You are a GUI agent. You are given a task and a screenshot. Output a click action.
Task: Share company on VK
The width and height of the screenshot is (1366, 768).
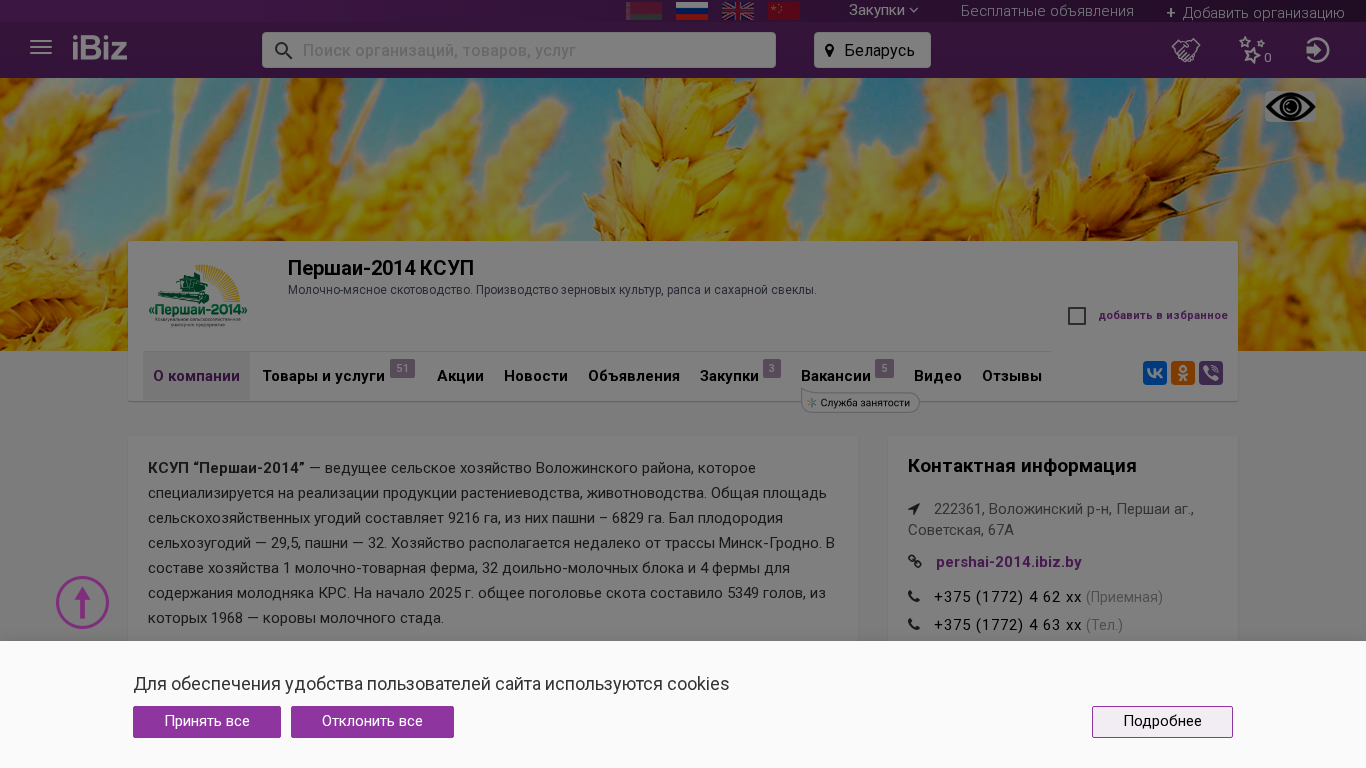1155,373
